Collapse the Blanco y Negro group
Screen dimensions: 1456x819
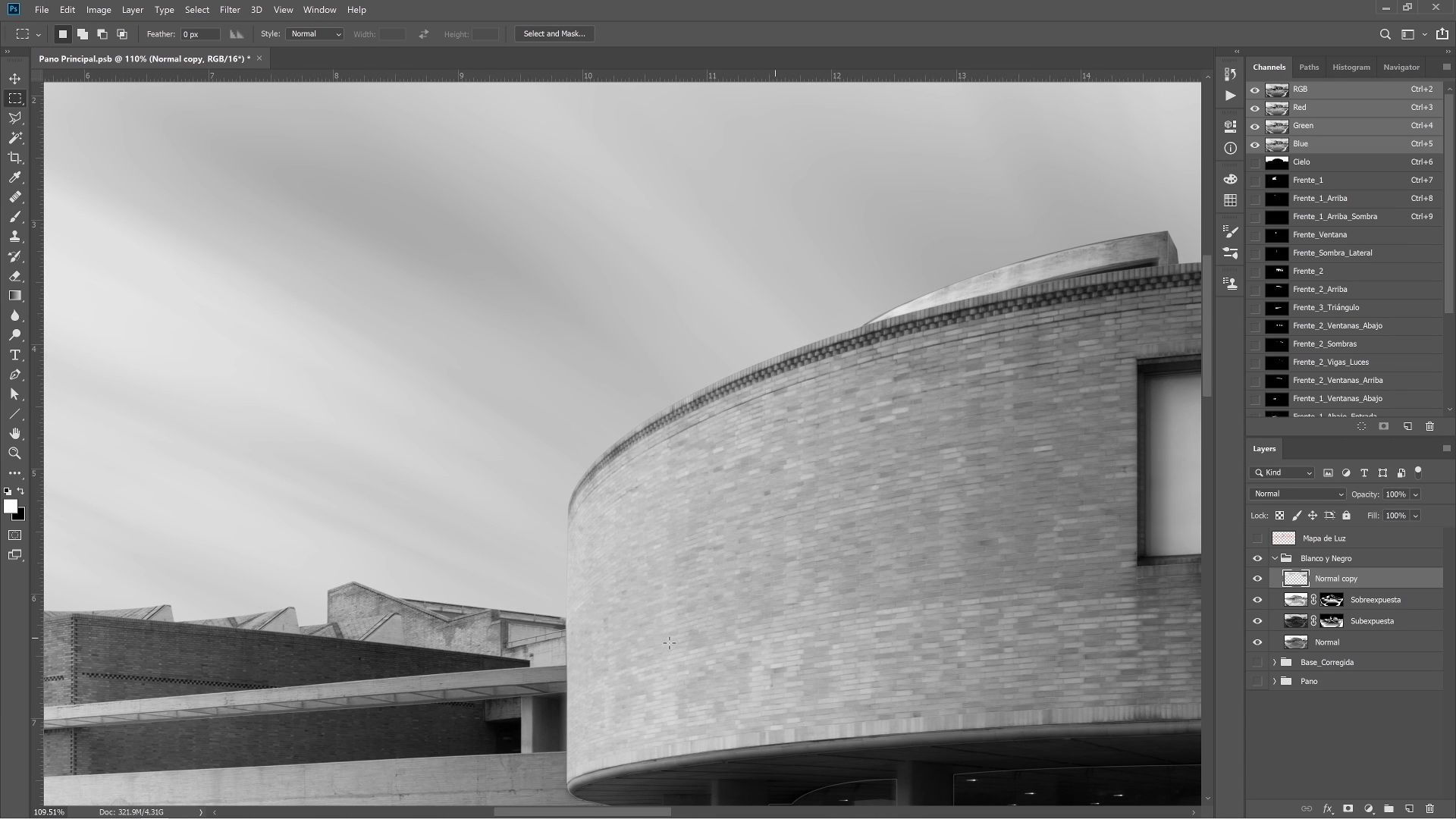[x=1275, y=559]
